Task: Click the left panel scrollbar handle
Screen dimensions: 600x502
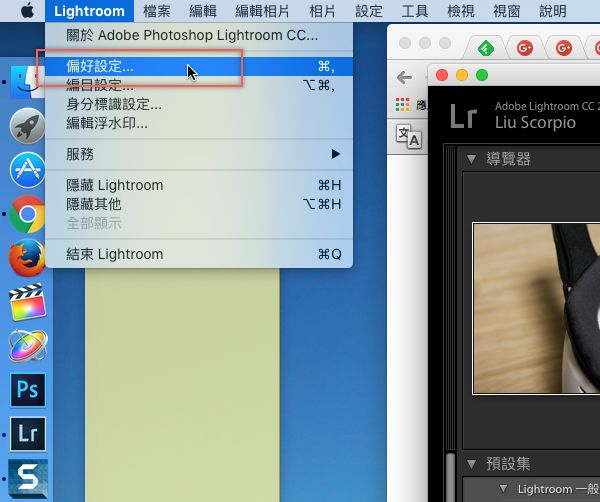Action: (451, 477)
